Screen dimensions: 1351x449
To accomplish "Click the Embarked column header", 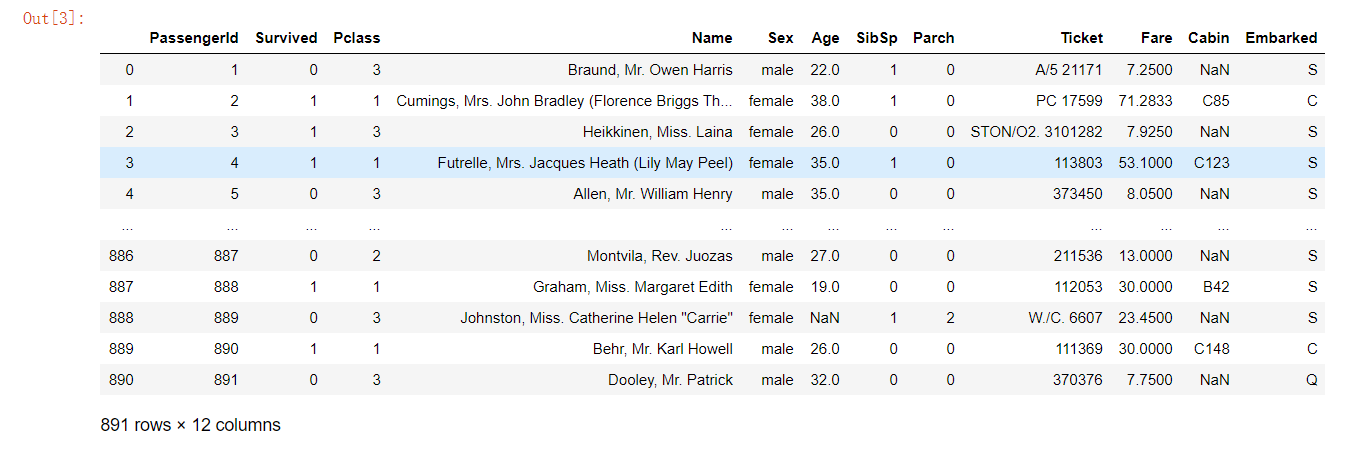I will [x=1281, y=38].
